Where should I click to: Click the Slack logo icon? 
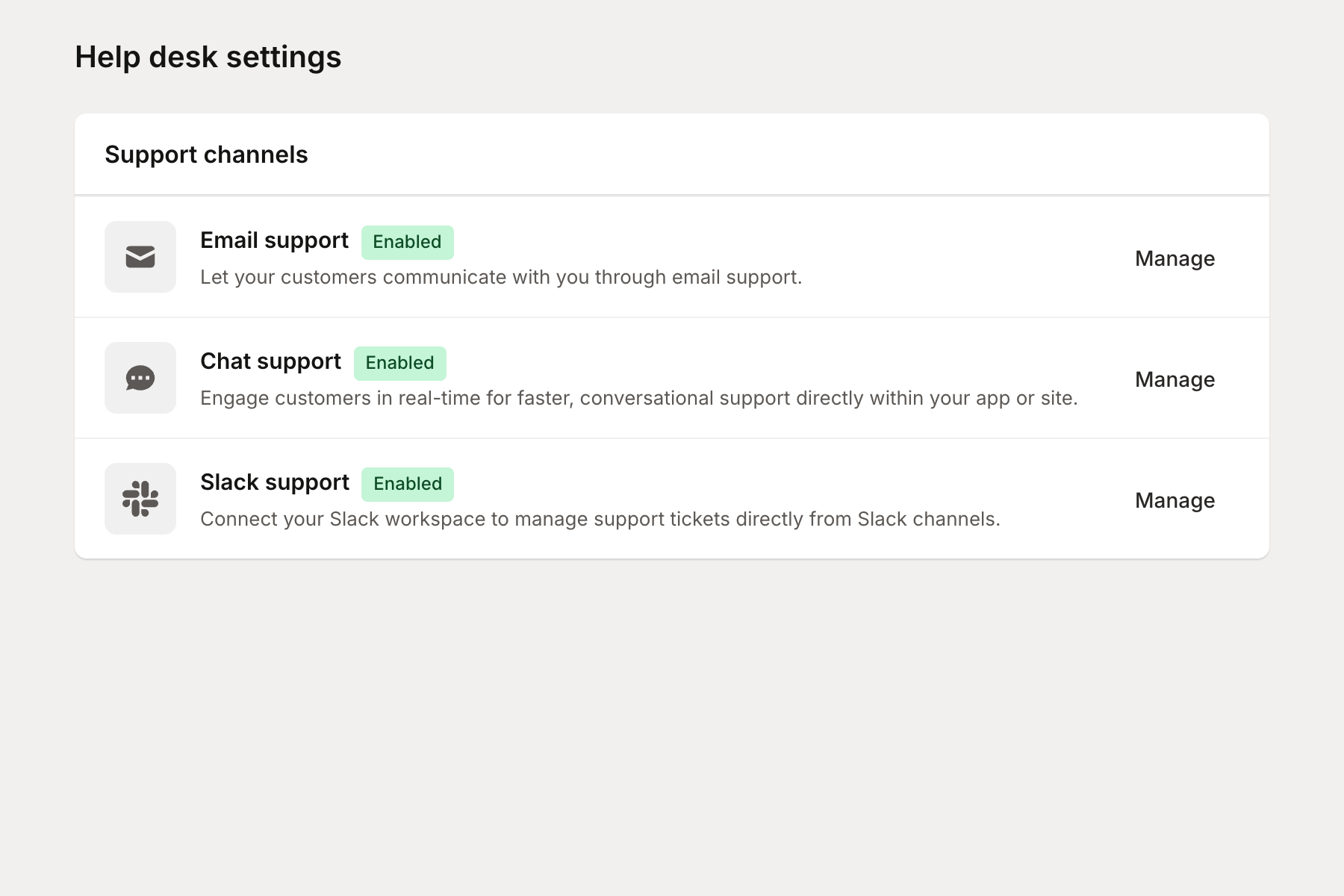140,499
